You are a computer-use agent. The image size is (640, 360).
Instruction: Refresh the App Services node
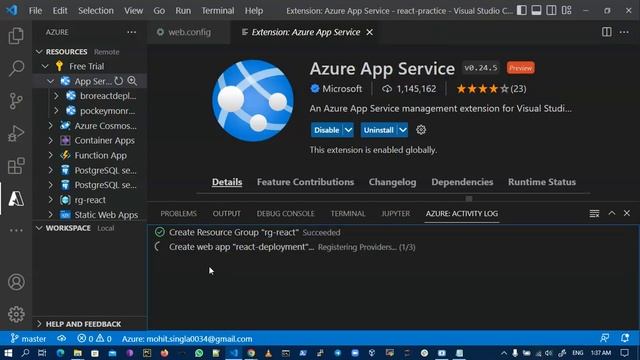point(119,81)
